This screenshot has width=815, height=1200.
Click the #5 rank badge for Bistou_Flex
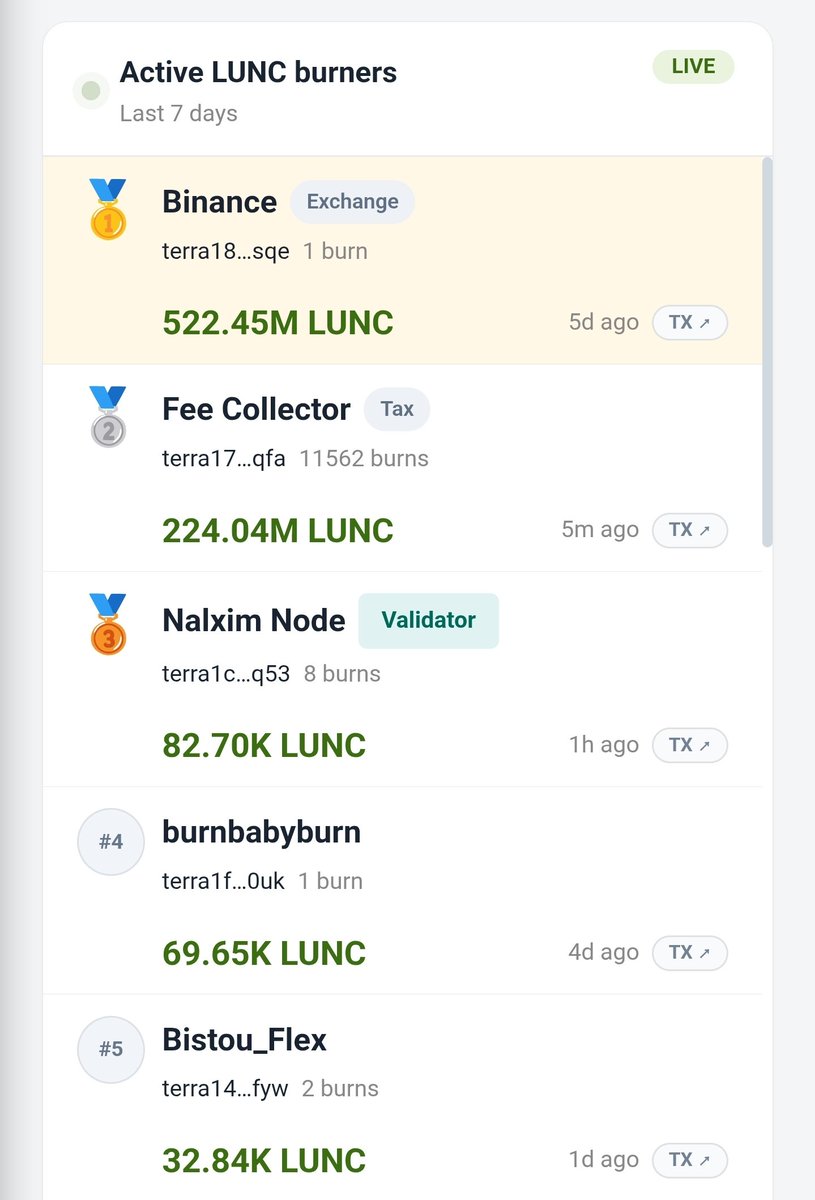coord(110,1050)
